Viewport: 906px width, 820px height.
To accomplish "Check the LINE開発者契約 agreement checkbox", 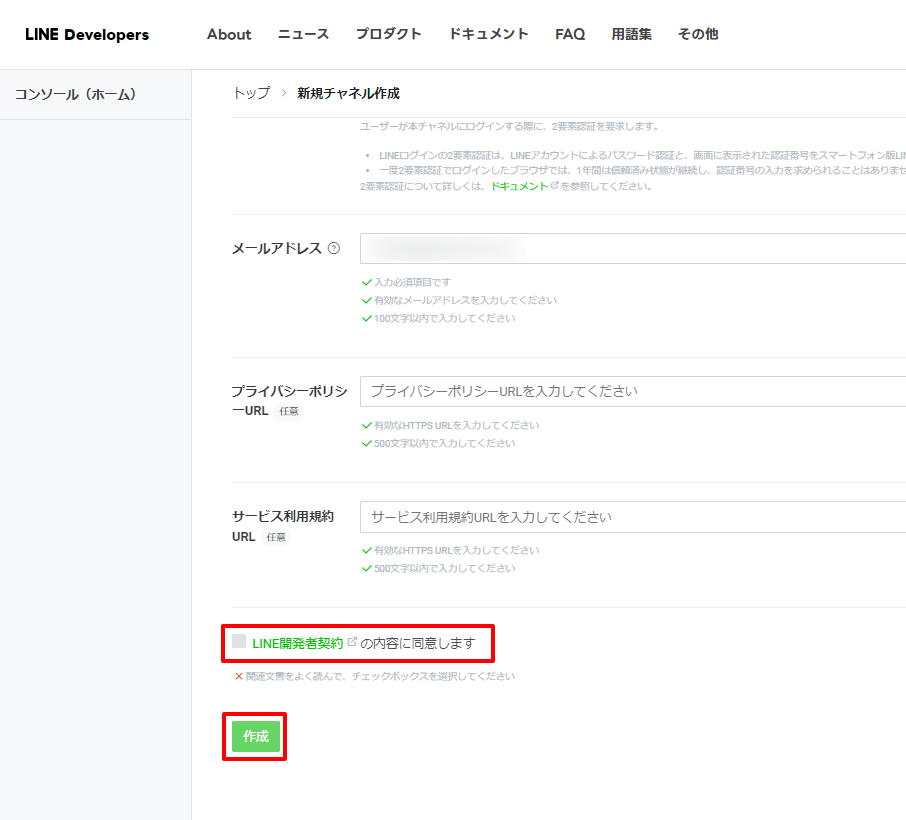I will click(239, 641).
